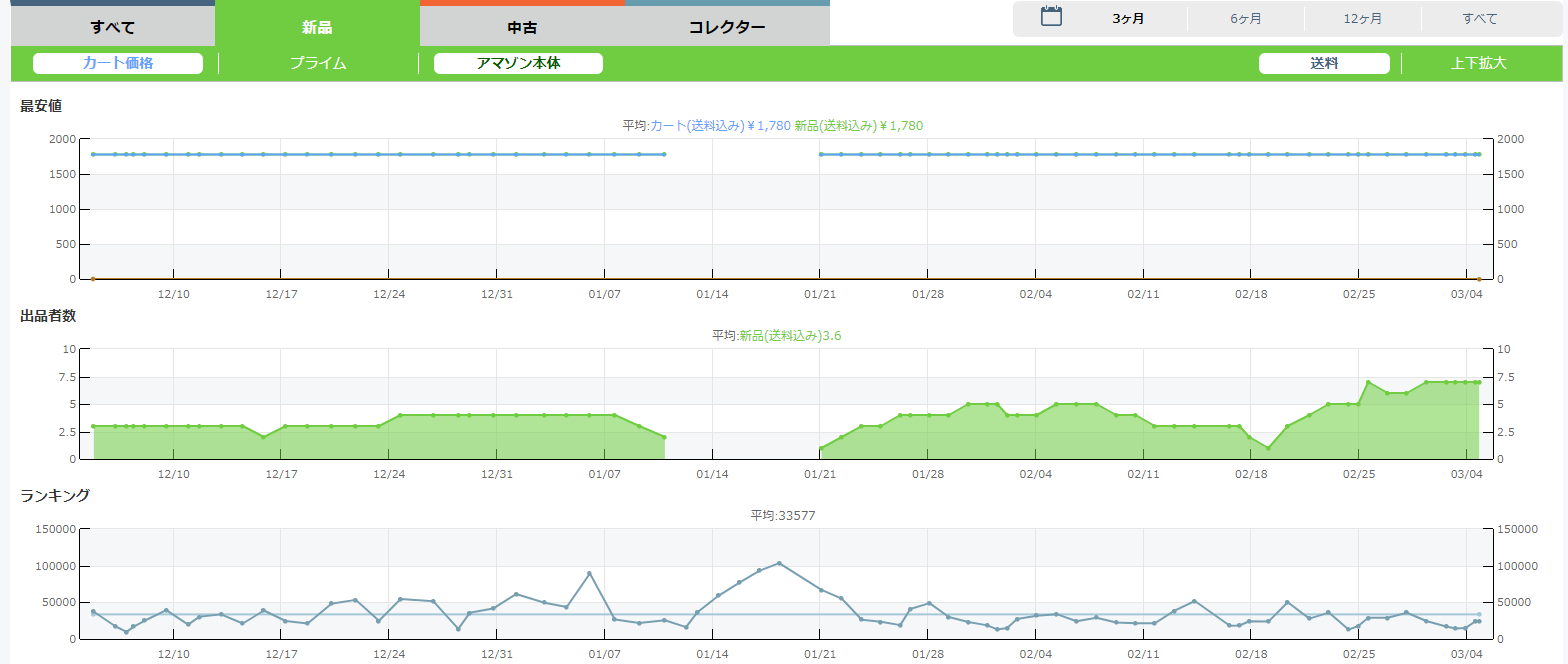Set time range to 12ヶ月
The image size is (1568, 664).
click(1363, 19)
